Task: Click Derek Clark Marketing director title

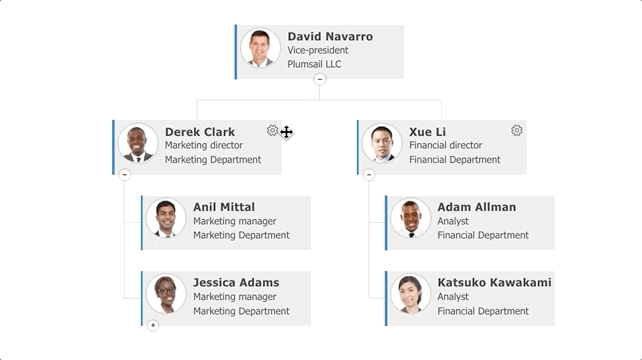Action: [203, 145]
